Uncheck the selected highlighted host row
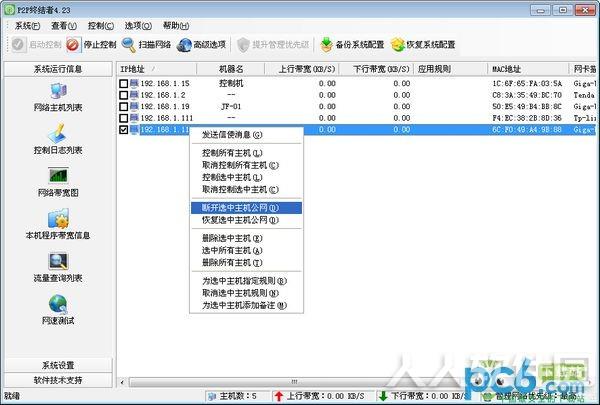 pyautogui.click(x=124, y=130)
